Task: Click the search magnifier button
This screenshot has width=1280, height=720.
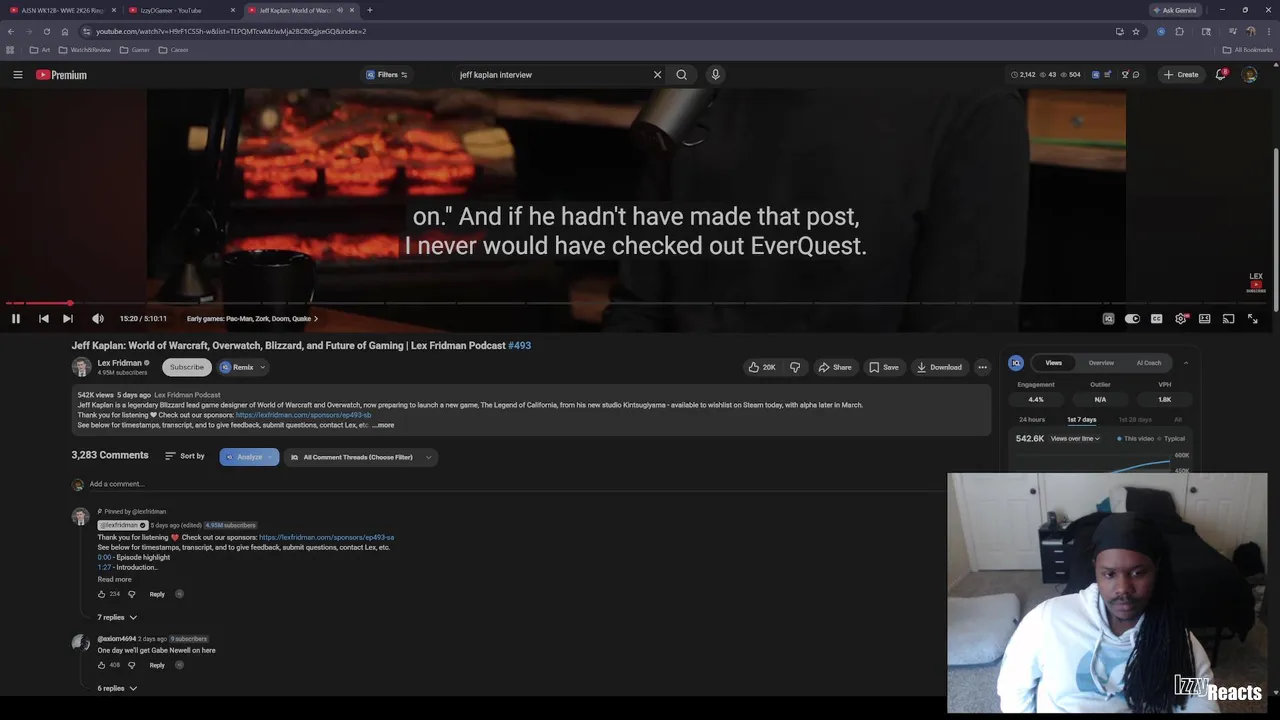Action: (x=681, y=75)
